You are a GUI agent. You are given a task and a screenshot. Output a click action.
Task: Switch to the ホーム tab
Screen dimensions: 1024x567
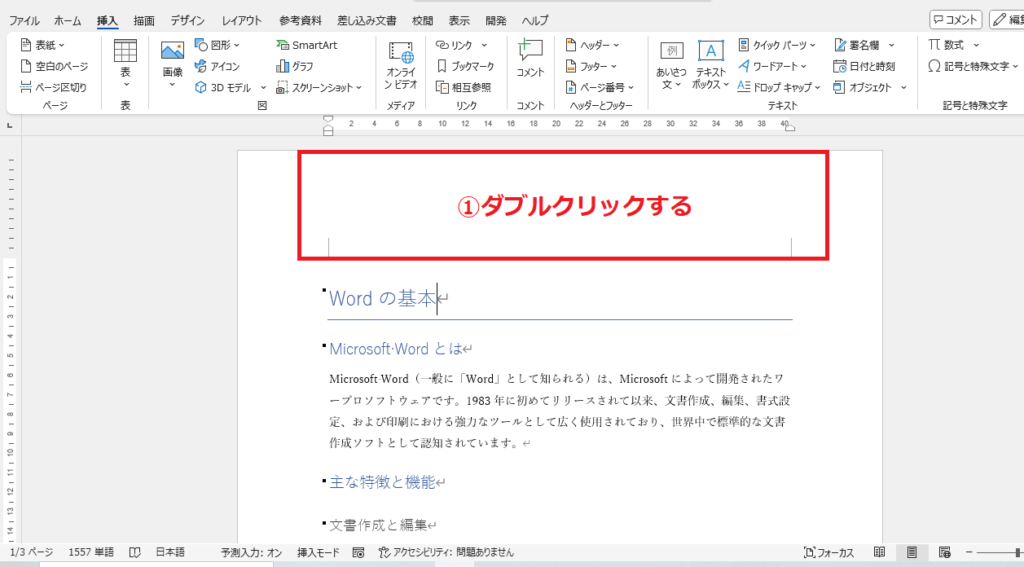67,20
